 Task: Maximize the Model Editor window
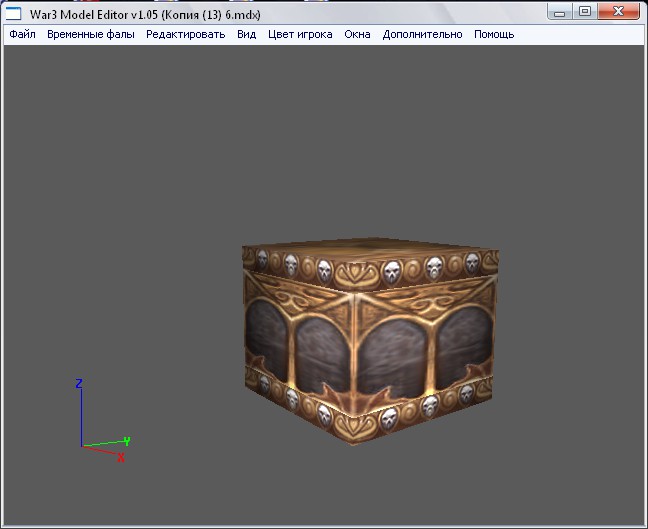point(585,12)
